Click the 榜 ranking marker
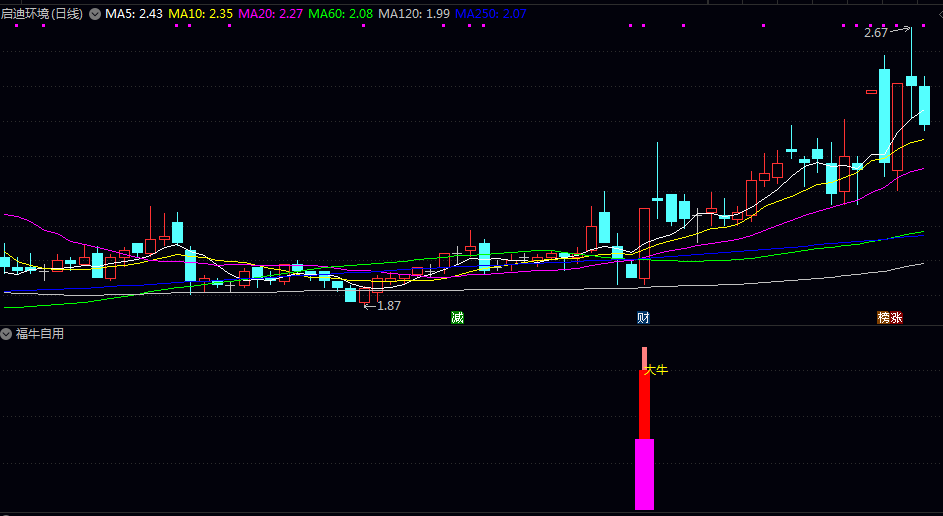 coord(883,318)
